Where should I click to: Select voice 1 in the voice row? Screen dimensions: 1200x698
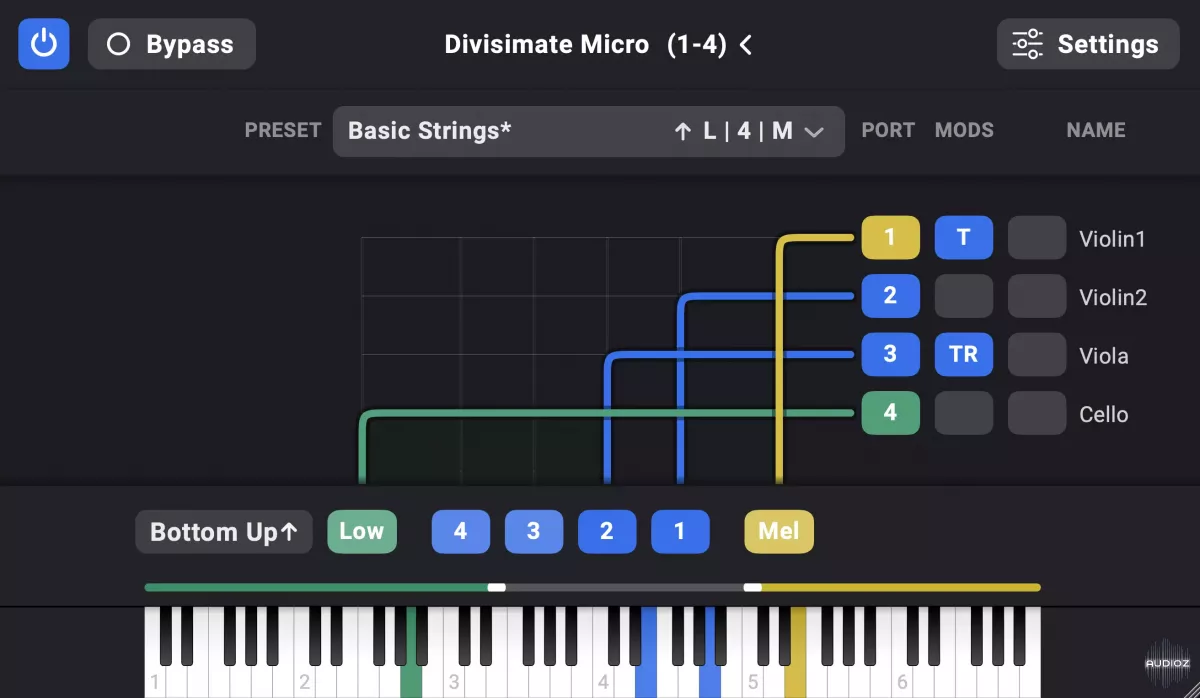click(x=680, y=532)
